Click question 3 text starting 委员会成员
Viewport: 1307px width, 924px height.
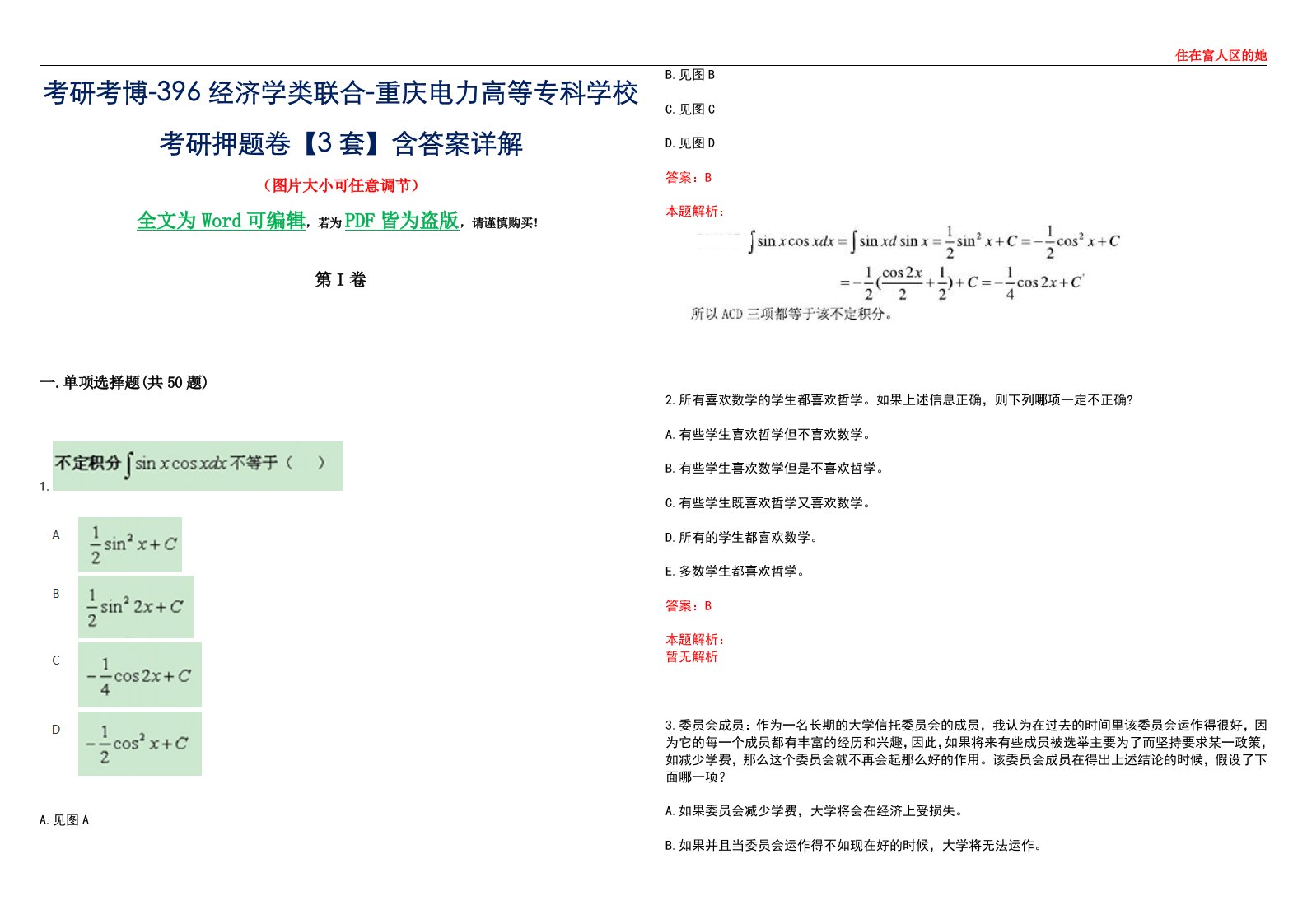pyautogui.click(x=966, y=751)
